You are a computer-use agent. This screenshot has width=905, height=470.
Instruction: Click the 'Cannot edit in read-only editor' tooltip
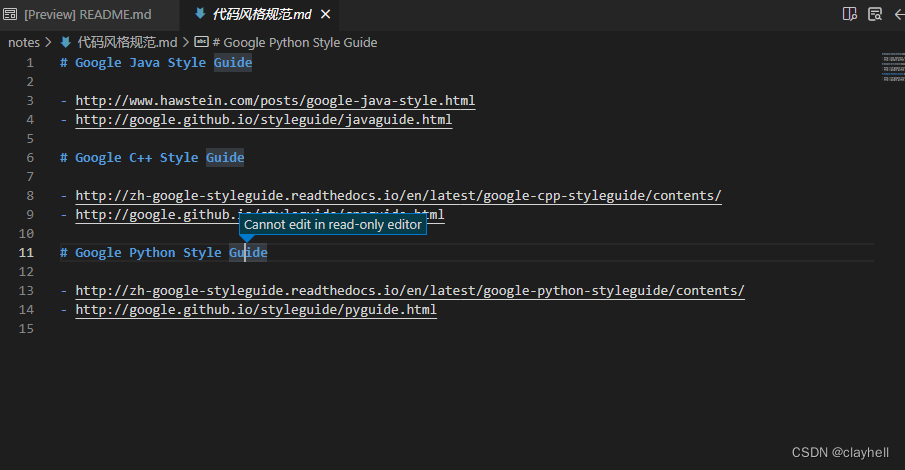333,225
